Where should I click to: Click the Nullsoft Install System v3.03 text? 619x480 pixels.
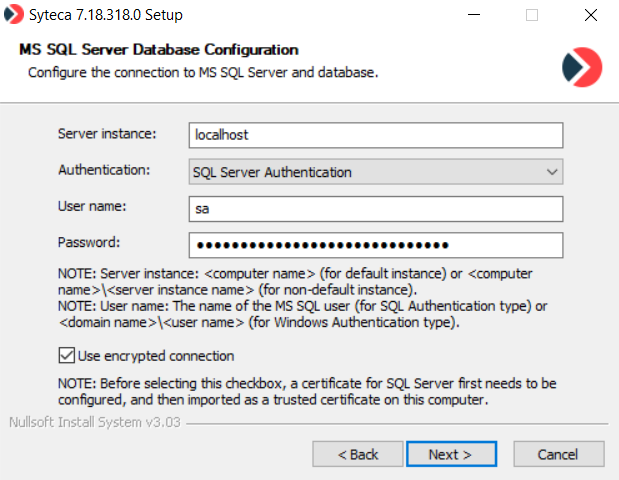pyautogui.click(x=96, y=422)
